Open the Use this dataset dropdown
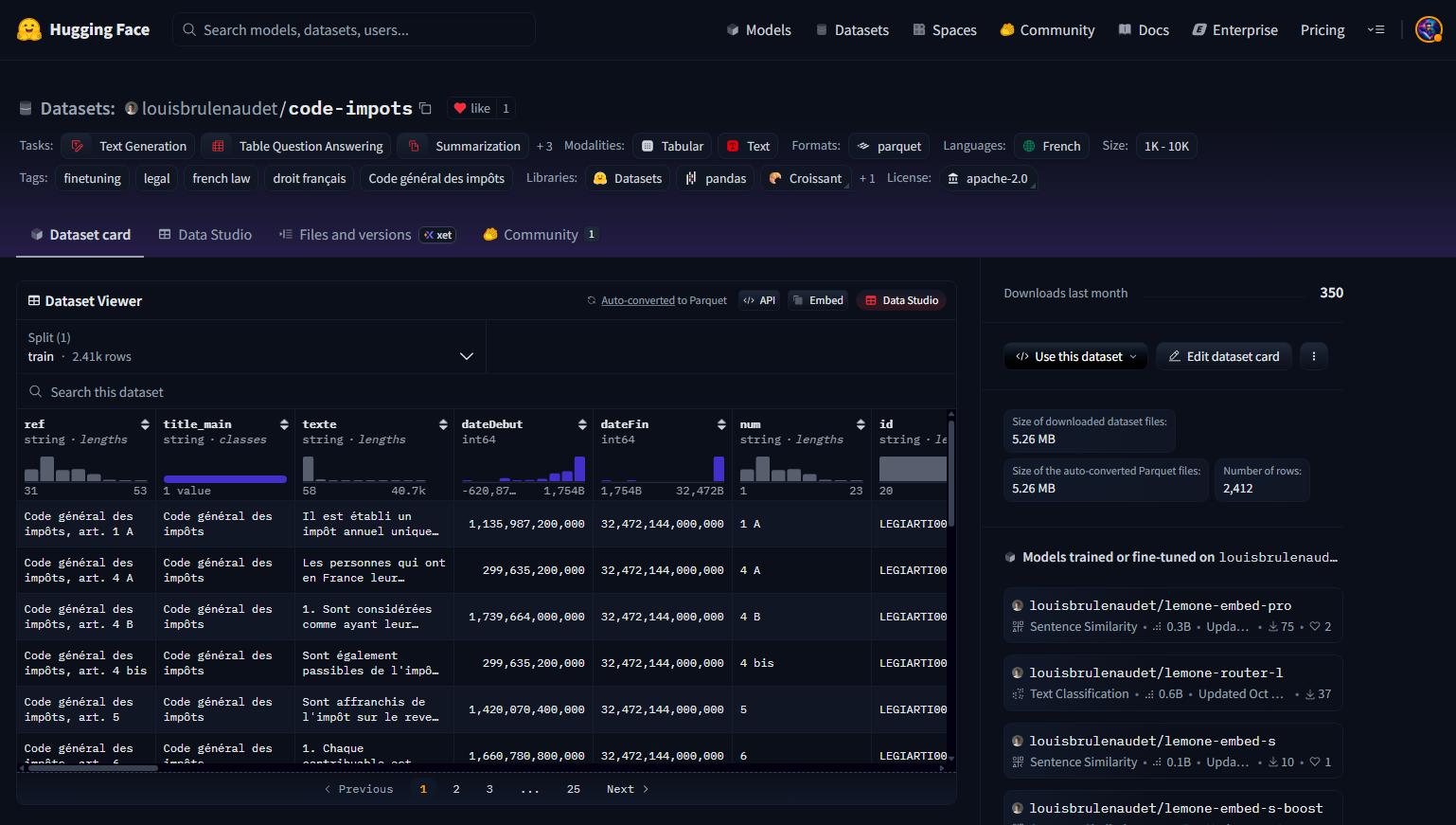Screen dimensions: 1456x825 (1075, 356)
